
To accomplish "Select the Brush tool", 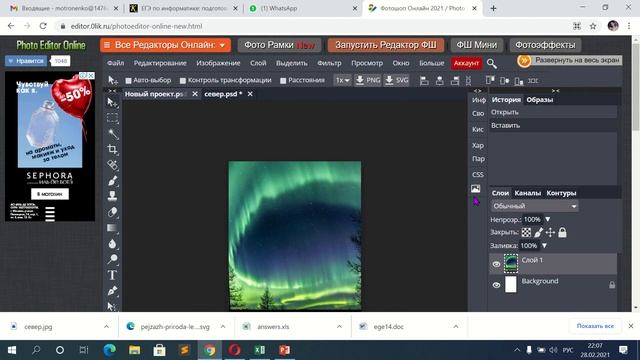I will tap(112, 181).
